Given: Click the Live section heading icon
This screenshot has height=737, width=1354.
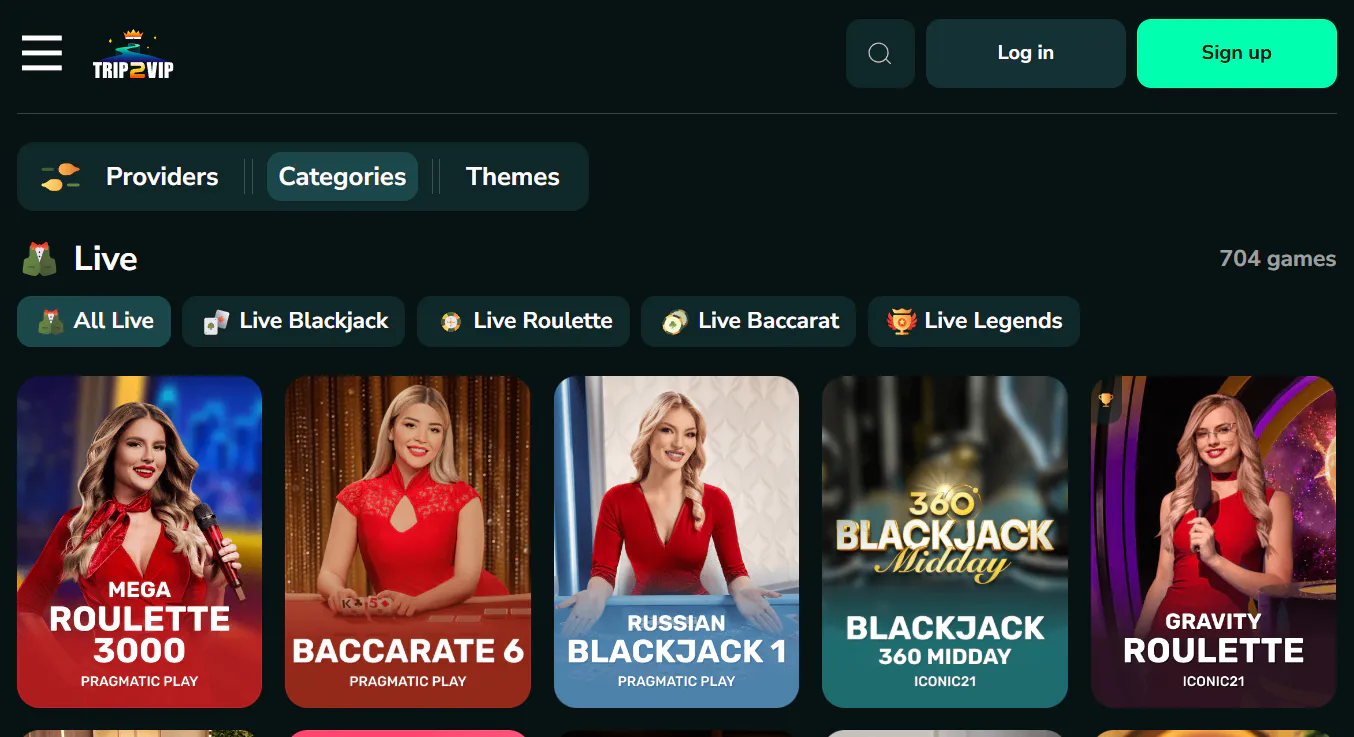Looking at the screenshot, I should click(40, 259).
